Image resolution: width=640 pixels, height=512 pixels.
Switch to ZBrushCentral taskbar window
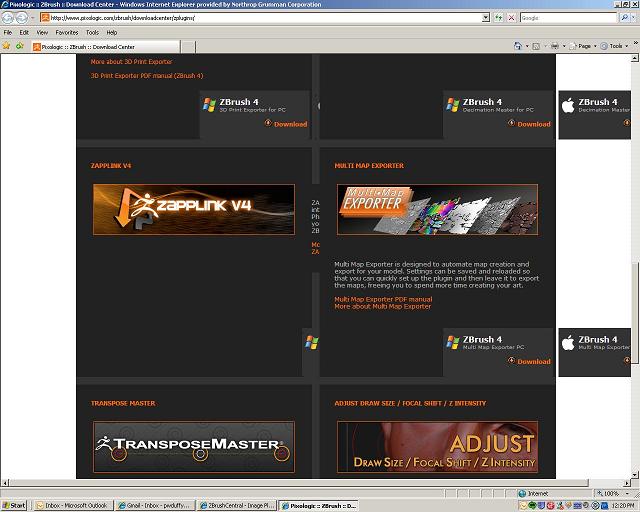click(237, 505)
